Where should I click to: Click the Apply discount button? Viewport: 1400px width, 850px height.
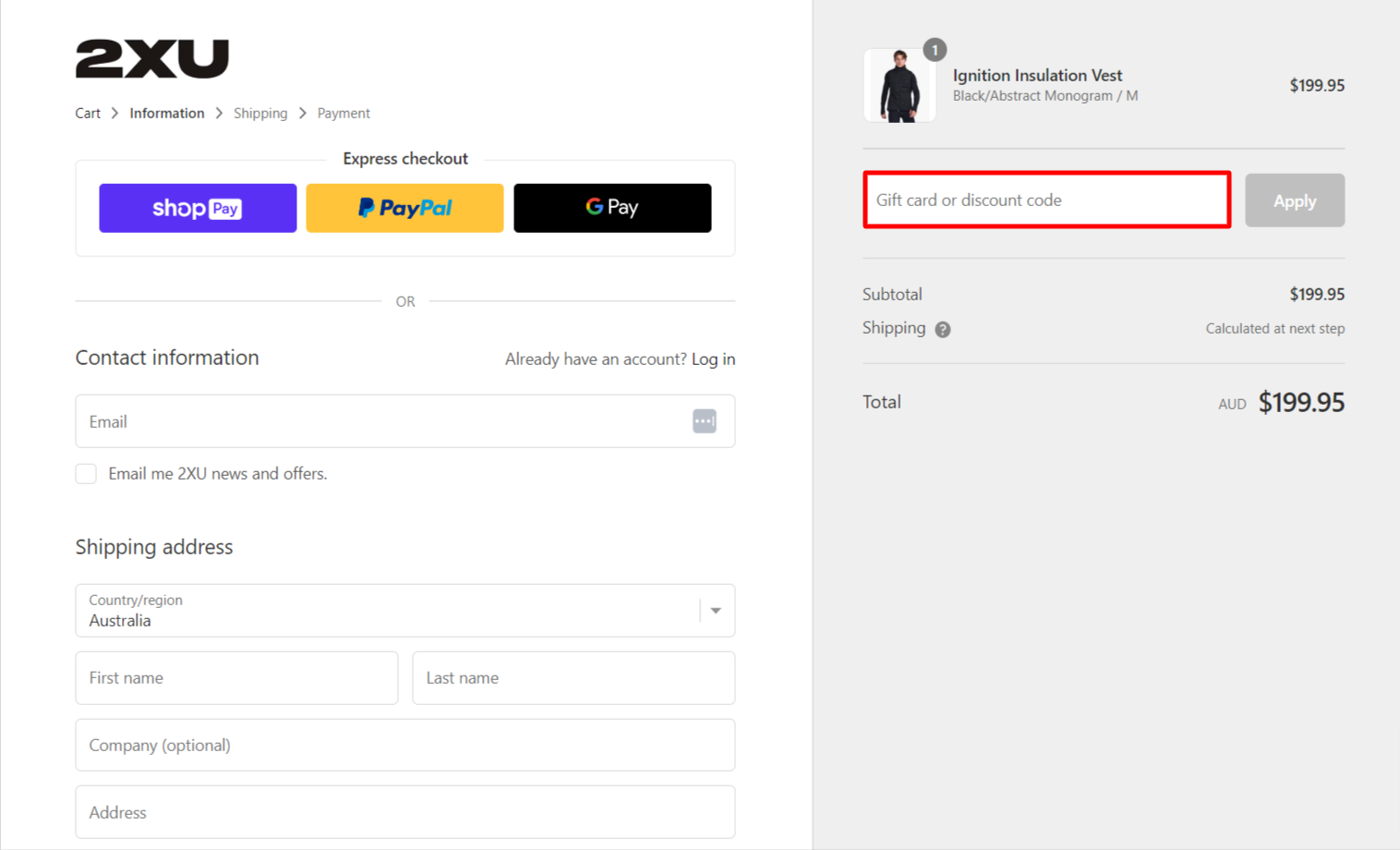[x=1295, y=200]
